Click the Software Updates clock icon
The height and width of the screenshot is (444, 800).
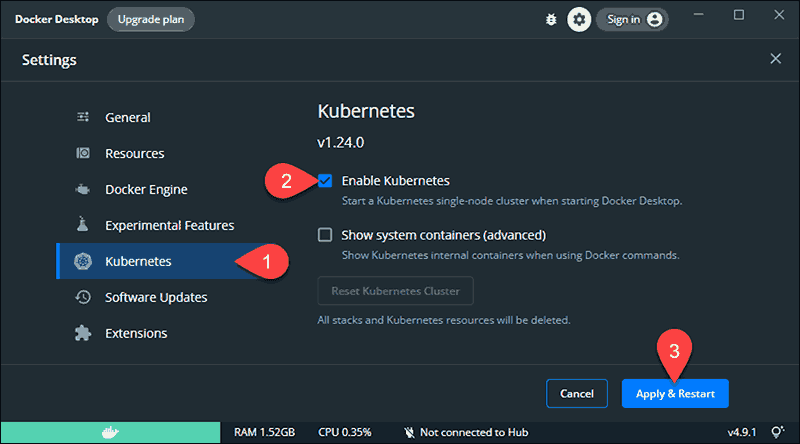click(x=84, y=297)
